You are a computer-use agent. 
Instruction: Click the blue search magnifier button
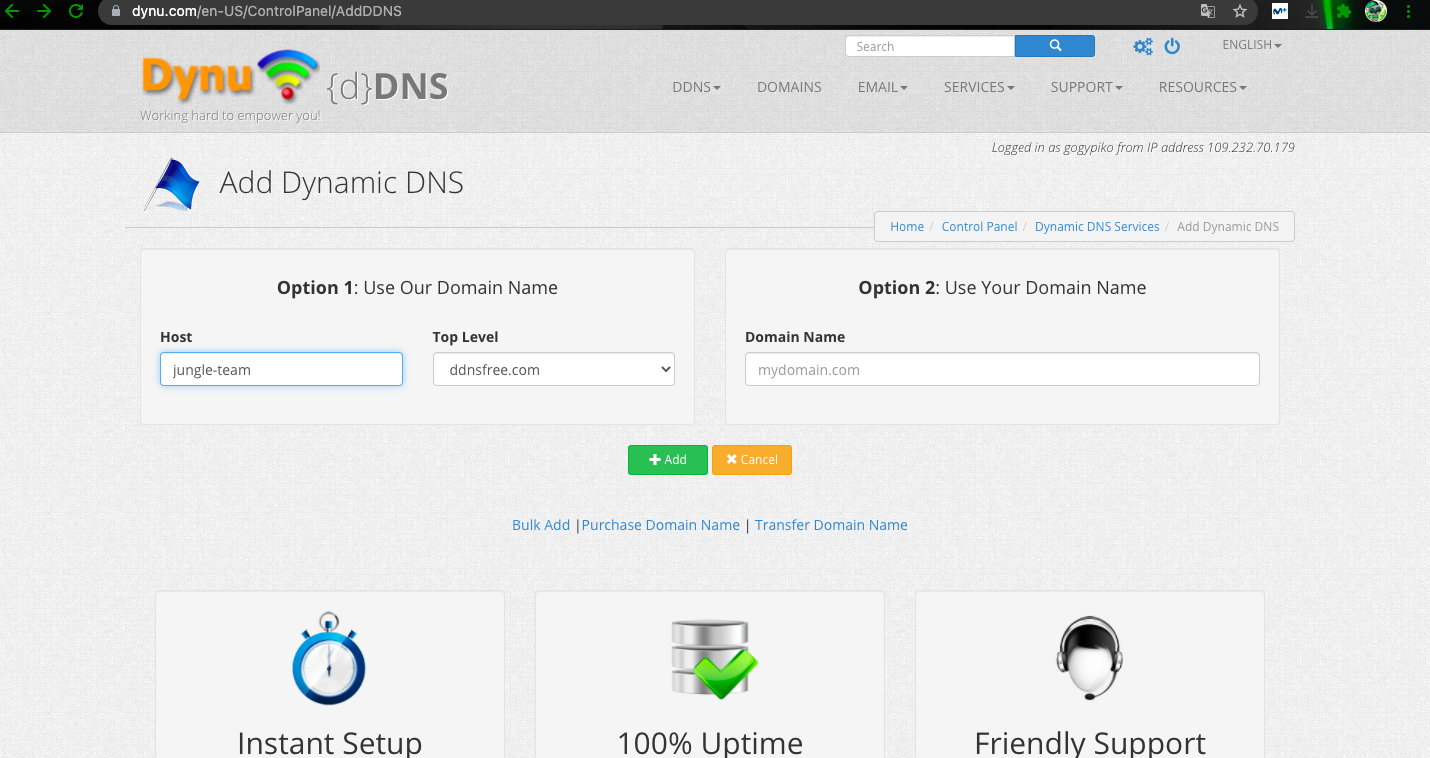point(1054,46)
